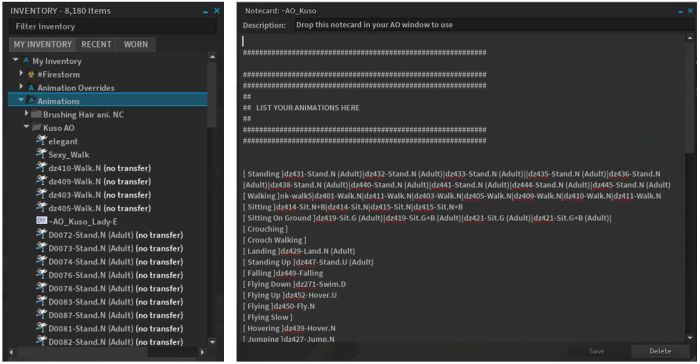
Task: Collapse the Animations folder
Action: [21, 100]
